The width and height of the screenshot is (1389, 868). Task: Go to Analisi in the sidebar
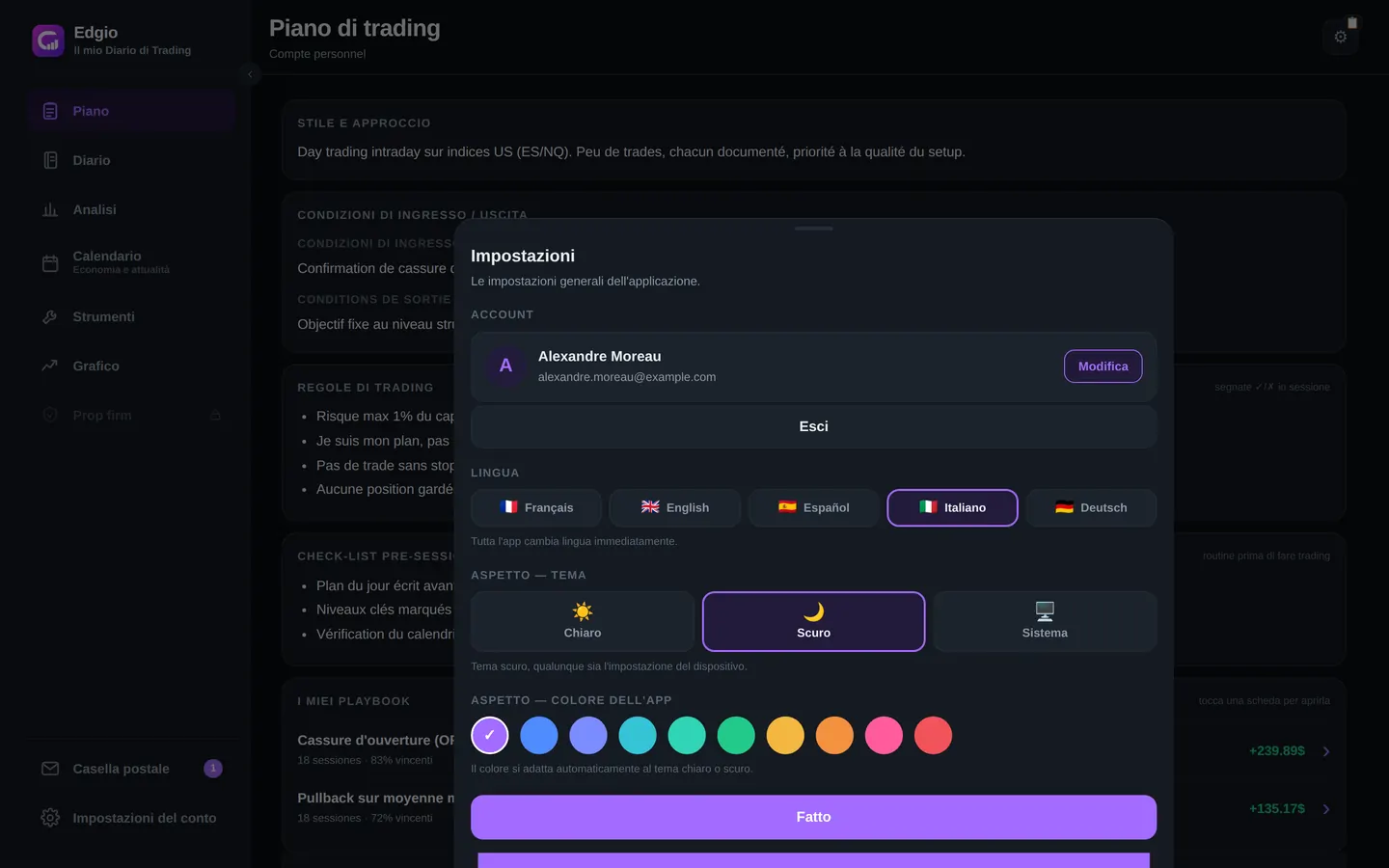click(x=131, y=209)
